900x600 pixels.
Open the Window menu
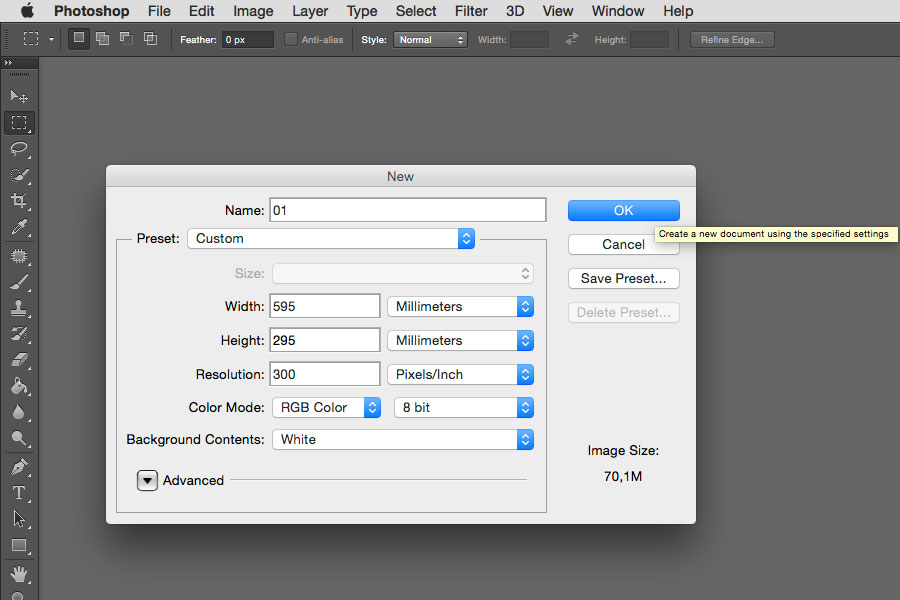tap(618, 11)
